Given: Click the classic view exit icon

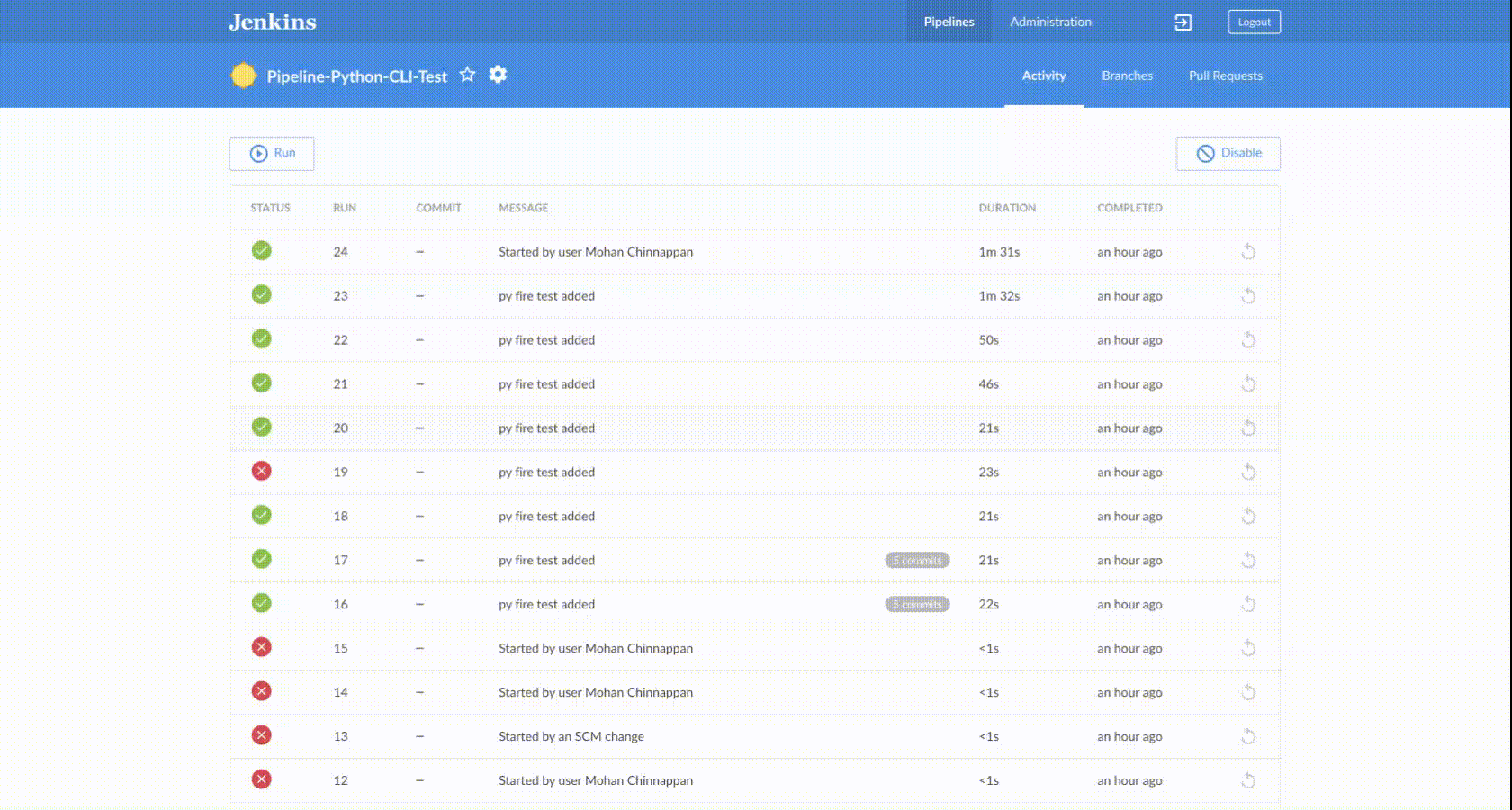Looking at the screenshot, I should 1183,22.
